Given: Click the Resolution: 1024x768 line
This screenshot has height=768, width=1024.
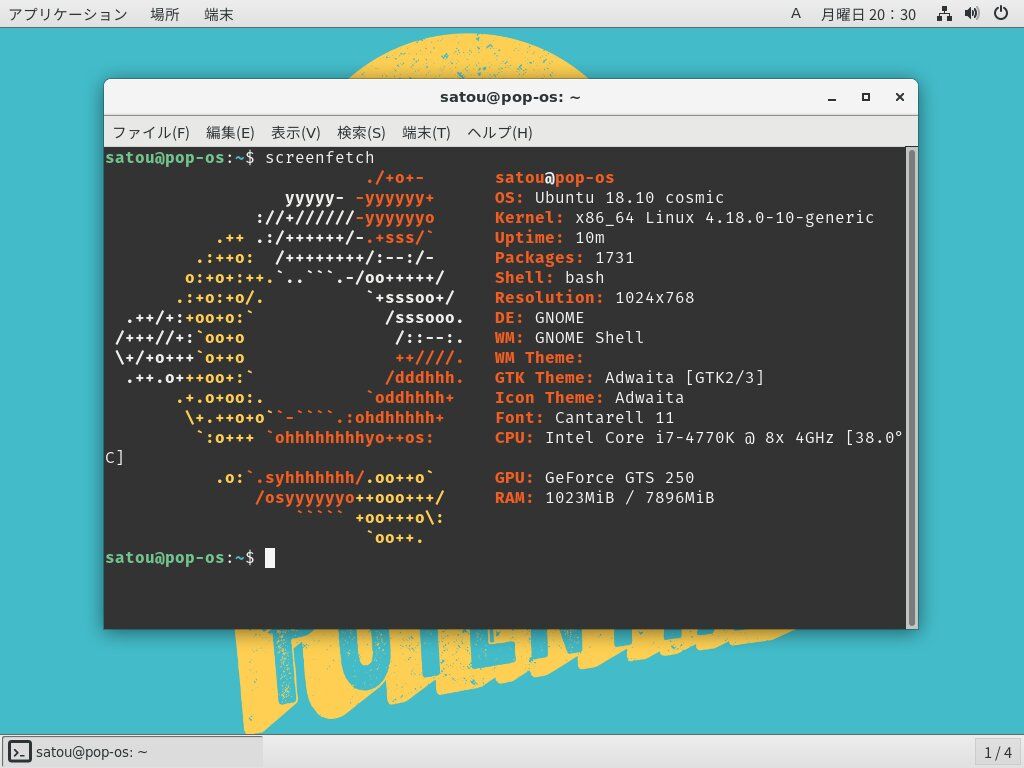Looking at the screenshot, I should tap(594, 298).
